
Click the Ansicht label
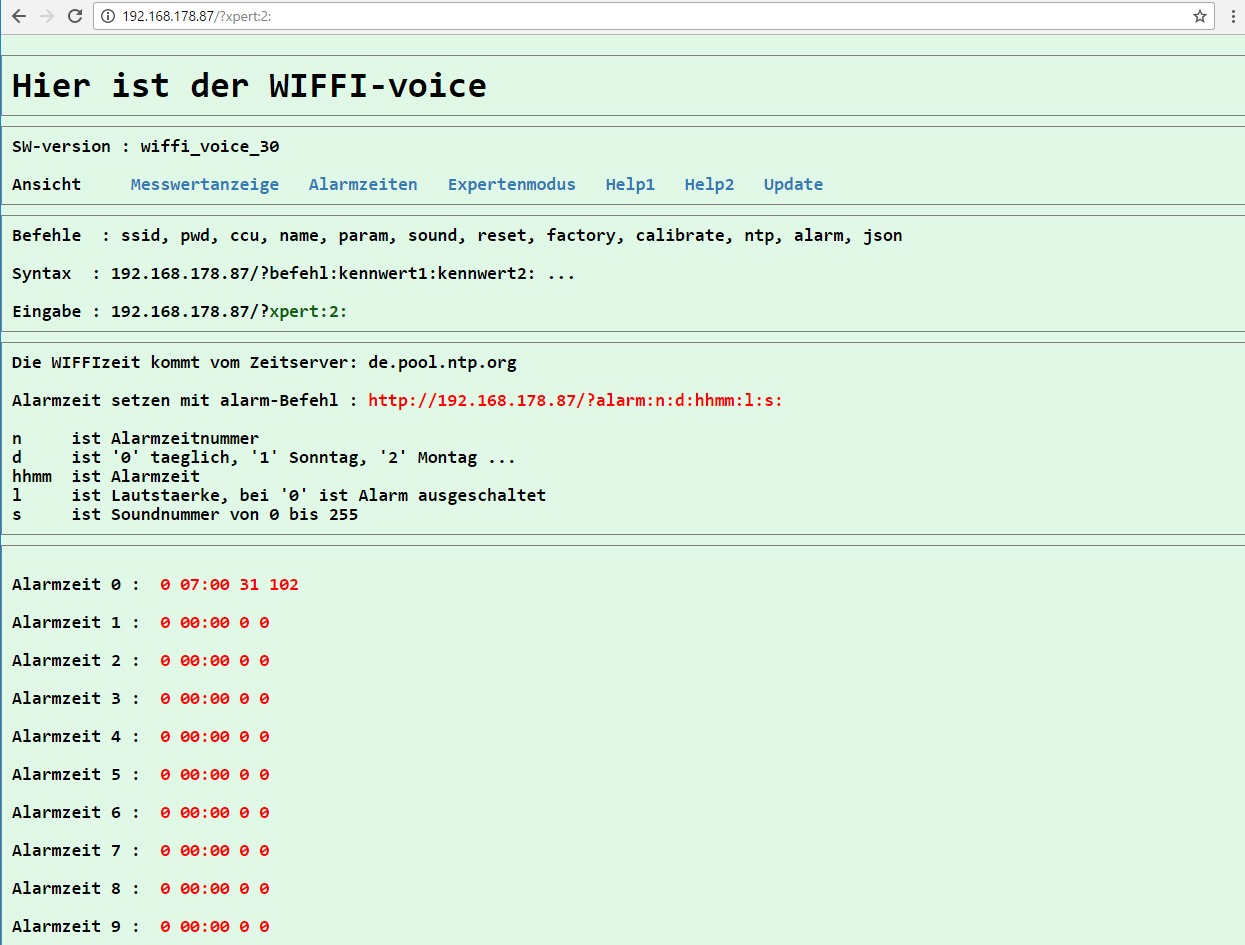pos(46,184)
